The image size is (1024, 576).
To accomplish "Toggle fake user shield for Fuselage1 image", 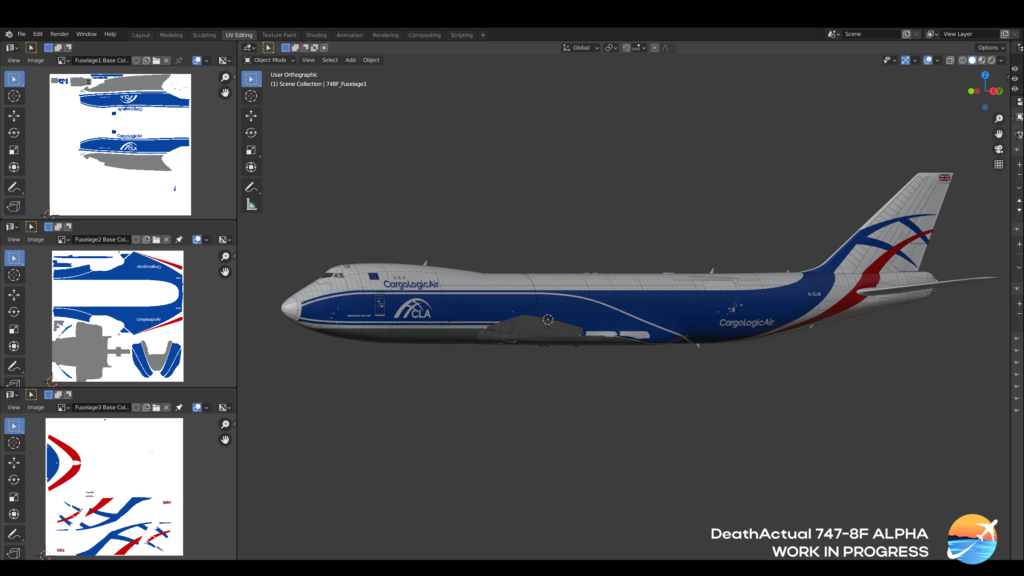I will [x=136, y=60].
